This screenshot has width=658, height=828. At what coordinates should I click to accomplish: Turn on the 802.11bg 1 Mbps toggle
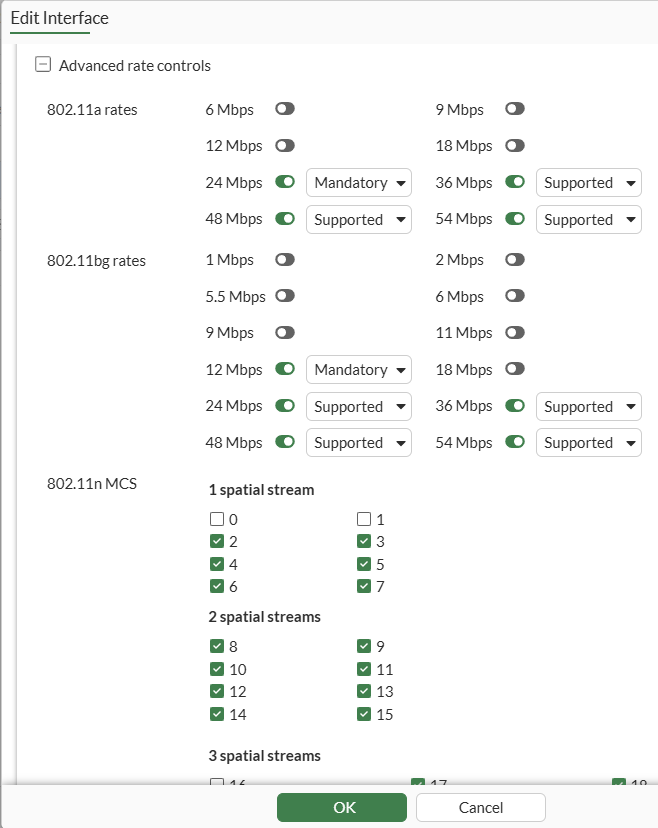pyautogui.click(x=285, y=260)
